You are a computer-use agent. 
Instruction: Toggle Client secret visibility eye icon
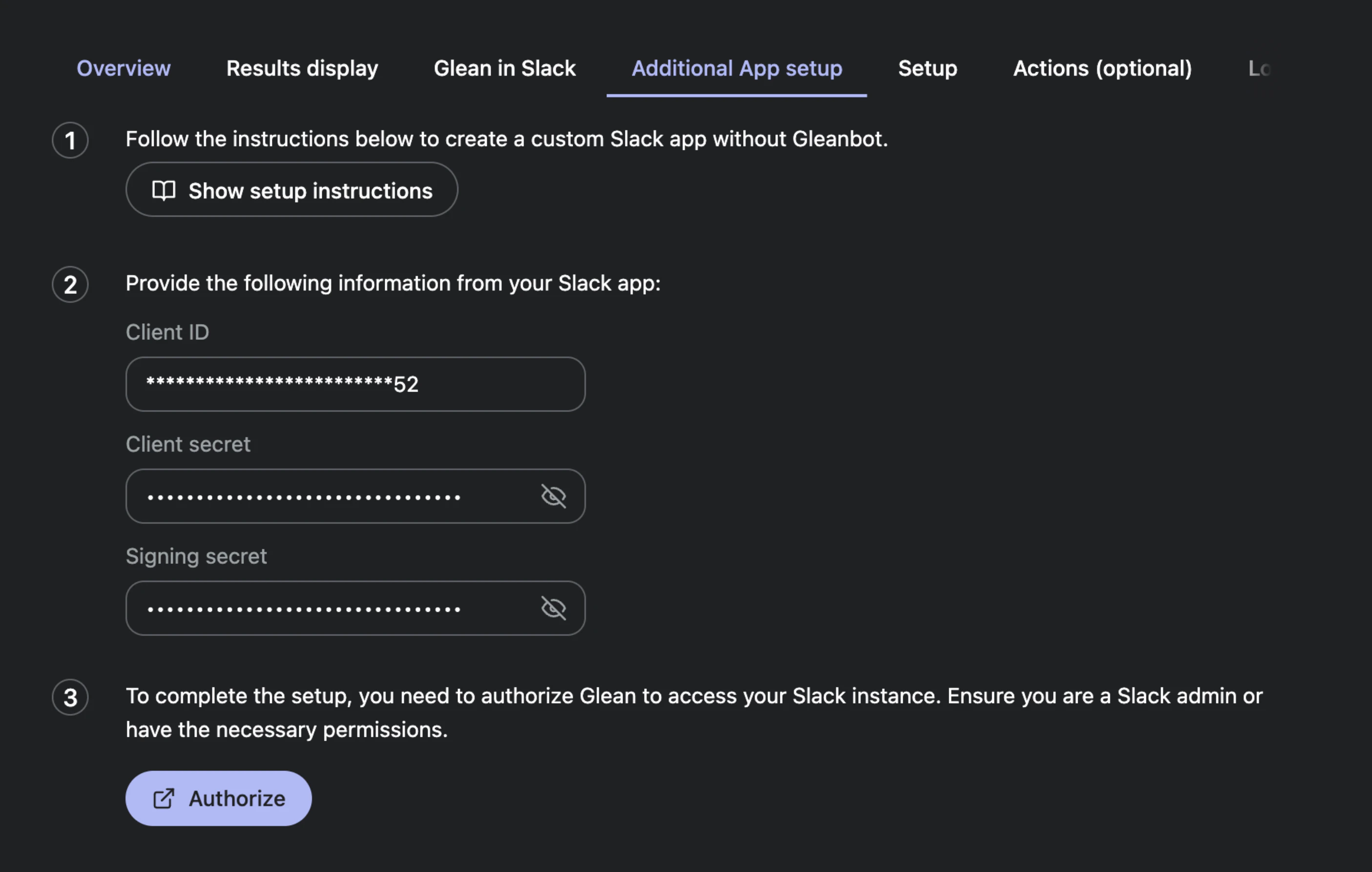click(554, 496)
